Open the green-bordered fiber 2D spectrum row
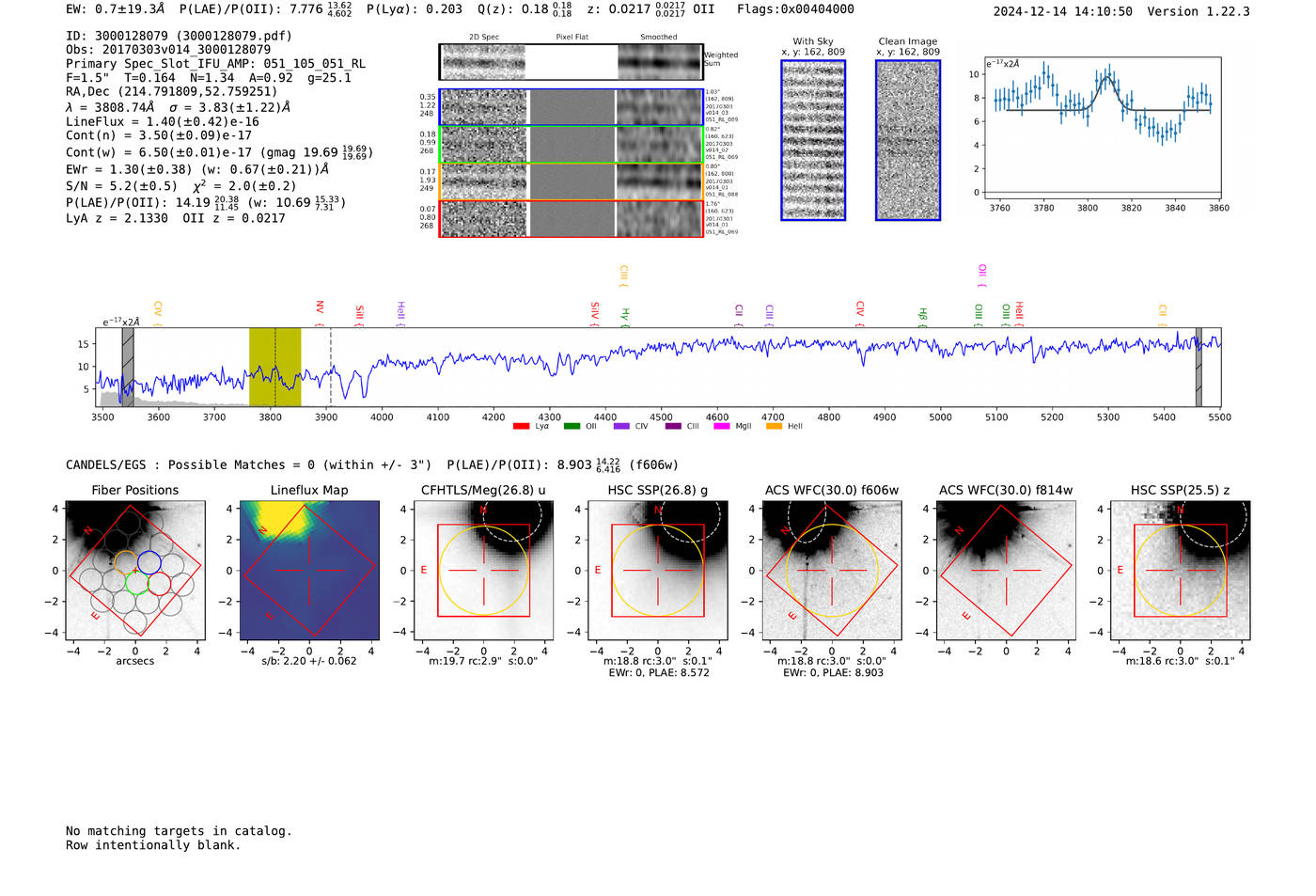Screen dimensions: 1316x896 click(571, 145)
